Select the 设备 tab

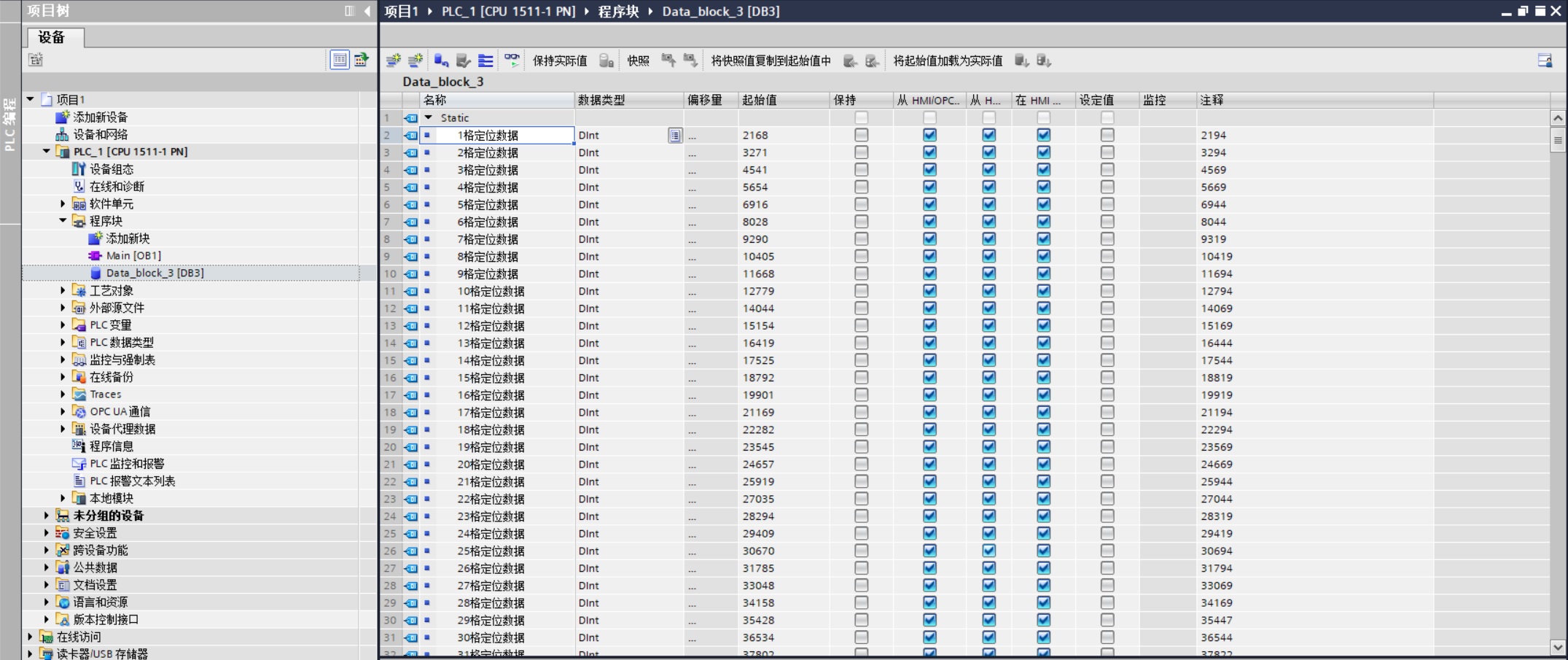click(52, 37)
